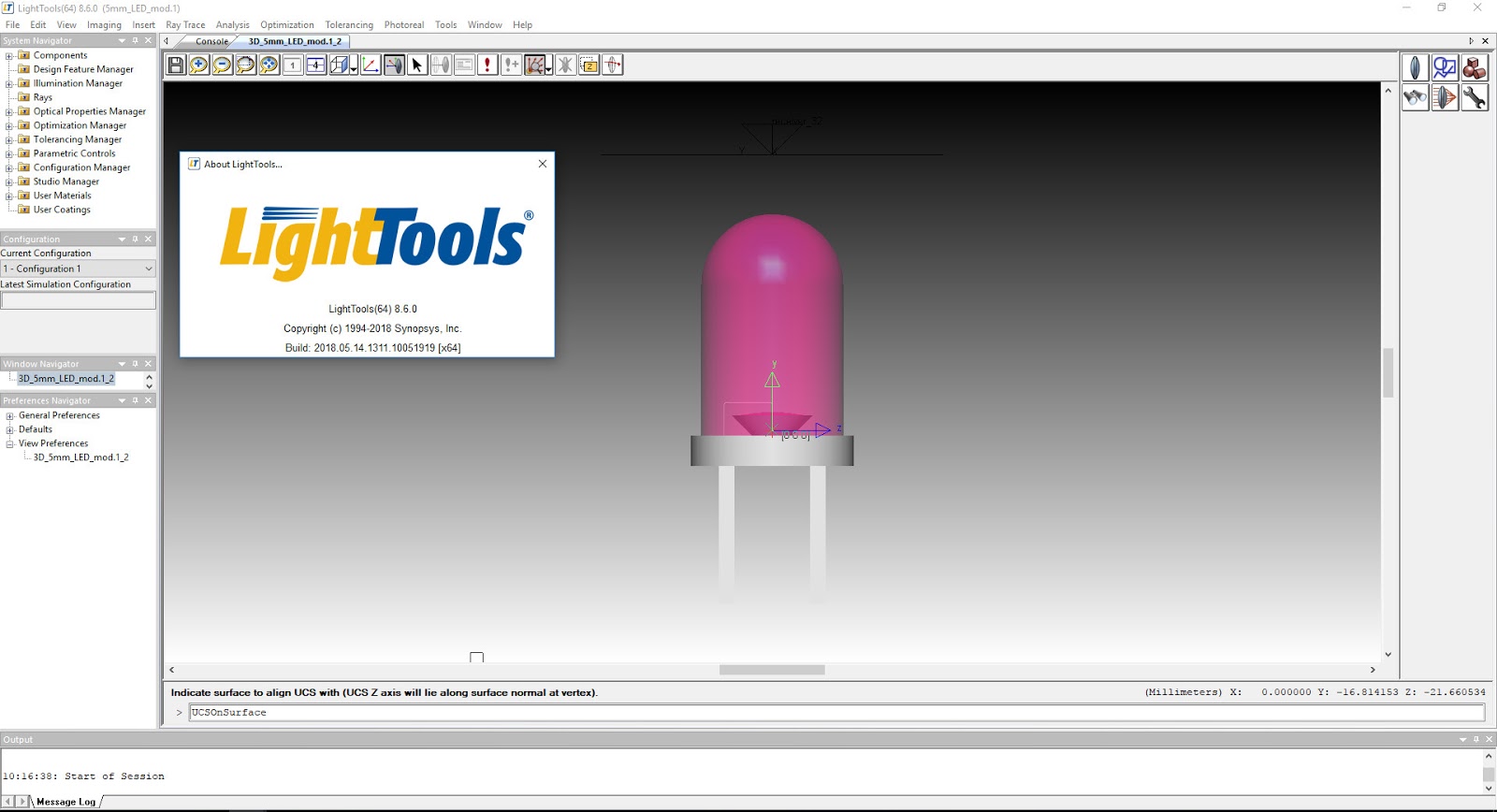Switch to the Console tab
The width and height of the screenshot is (1497, 812).
coord(211,41)
